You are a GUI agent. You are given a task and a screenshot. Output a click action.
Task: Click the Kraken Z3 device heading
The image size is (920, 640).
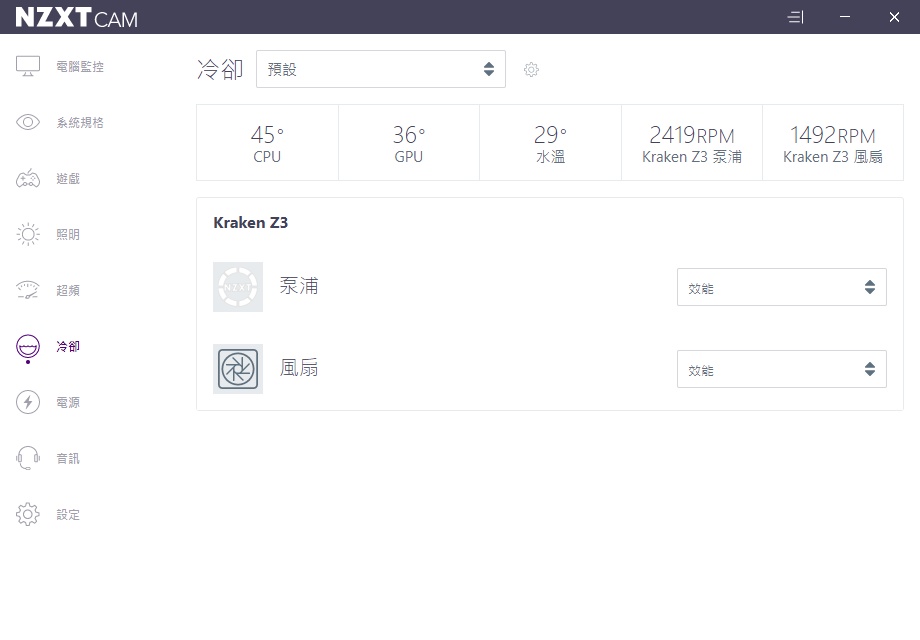[x=251, y=223]
